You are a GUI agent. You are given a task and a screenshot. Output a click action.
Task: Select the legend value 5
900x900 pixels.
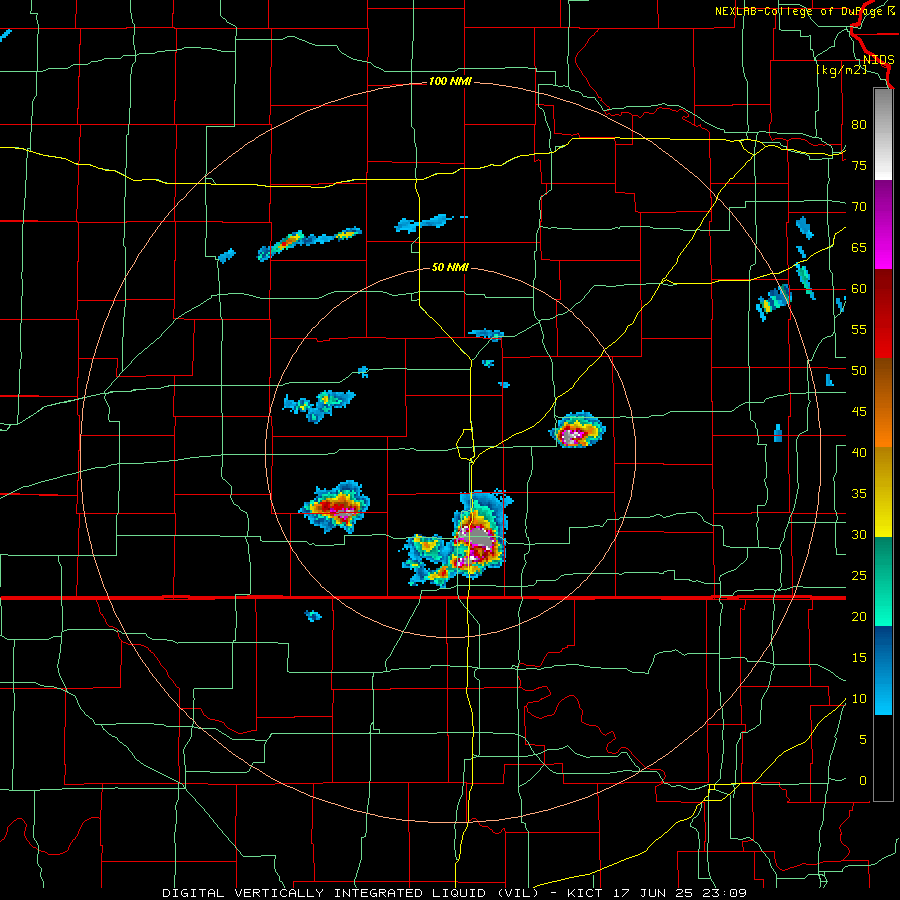[862, 739]
